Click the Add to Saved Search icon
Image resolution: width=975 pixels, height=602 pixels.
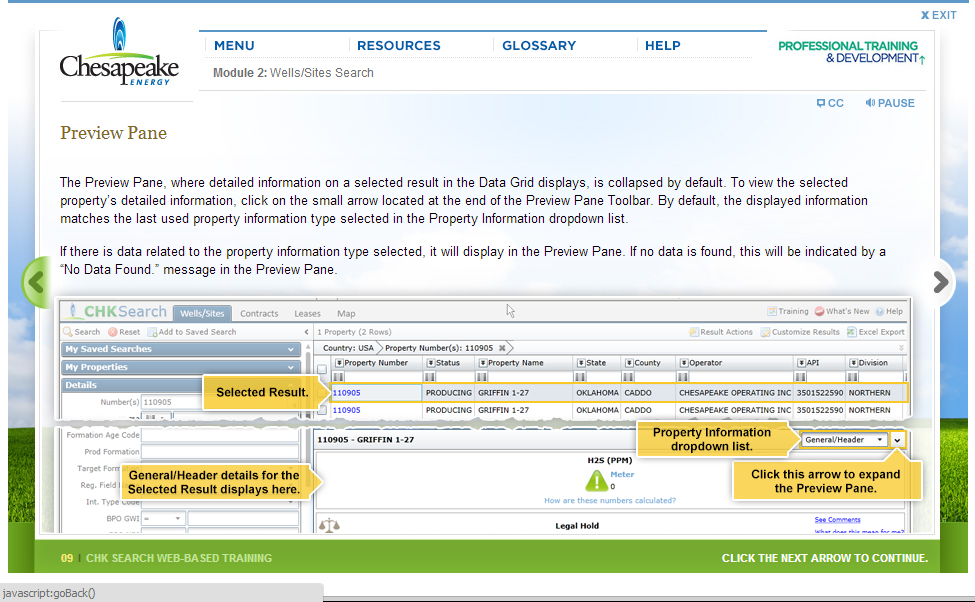(152, 332)
